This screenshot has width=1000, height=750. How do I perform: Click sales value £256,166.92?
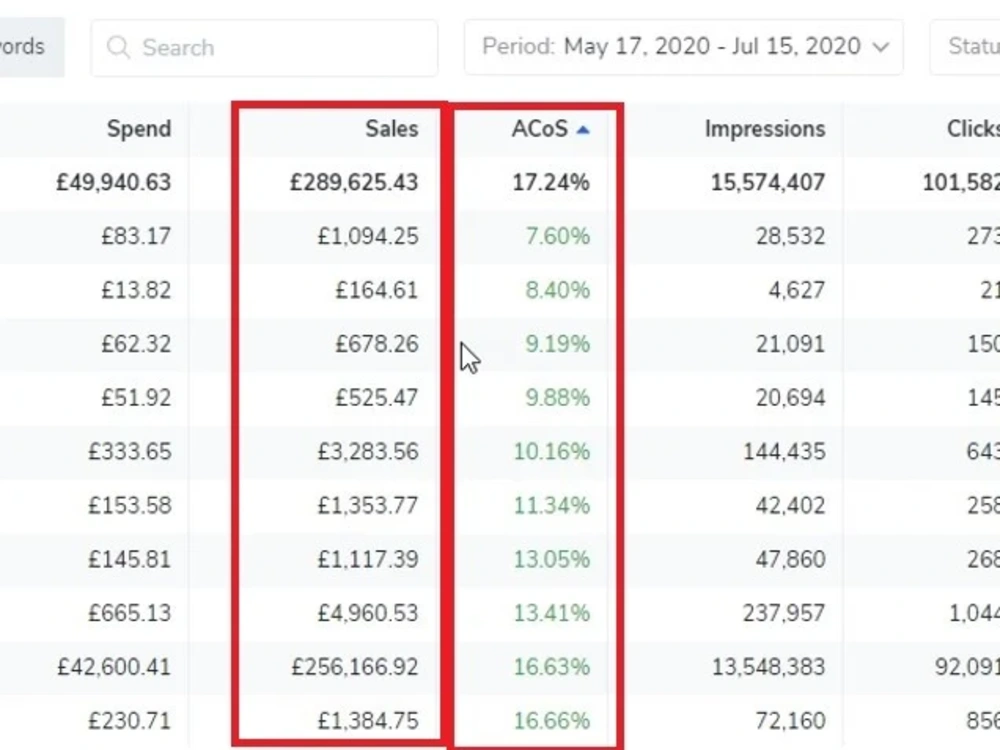pyautogui.click(x=355, y=667)
